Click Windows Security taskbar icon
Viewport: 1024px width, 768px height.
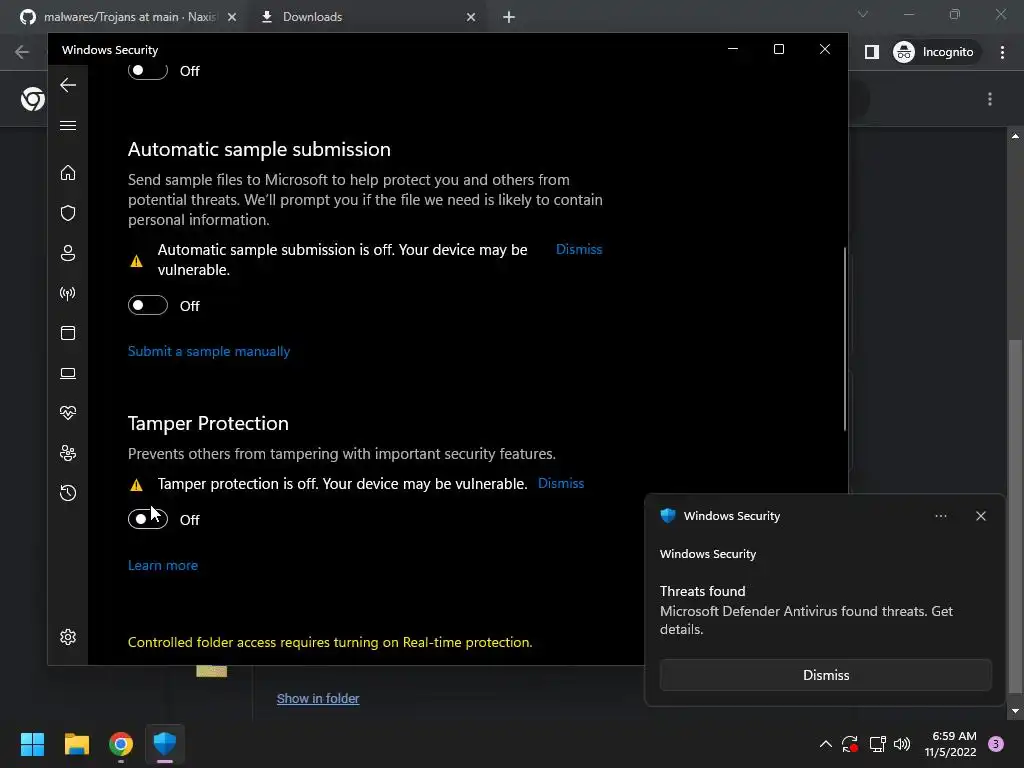coord(165,744)
